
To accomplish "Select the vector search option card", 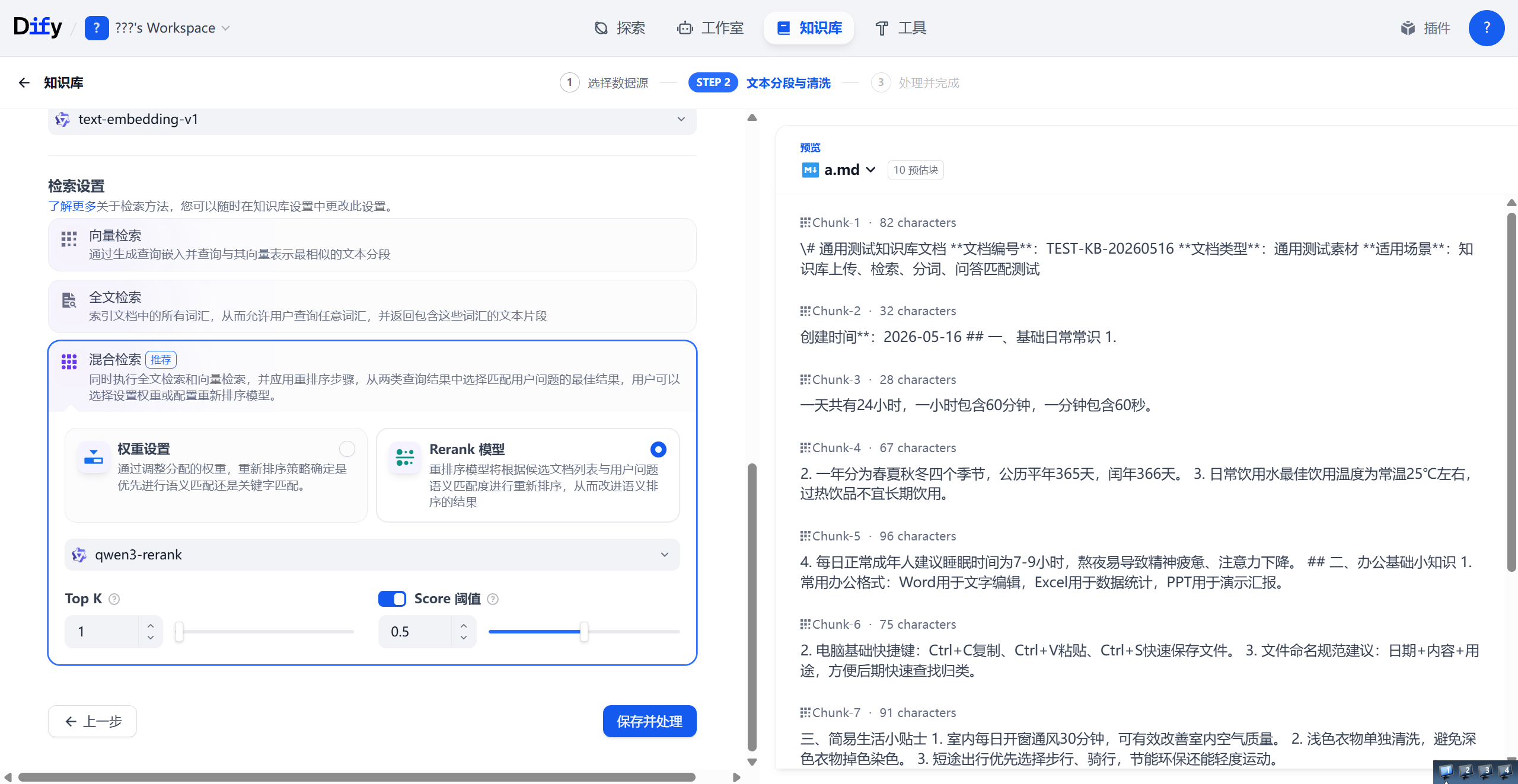I will [x=372, y=245].
